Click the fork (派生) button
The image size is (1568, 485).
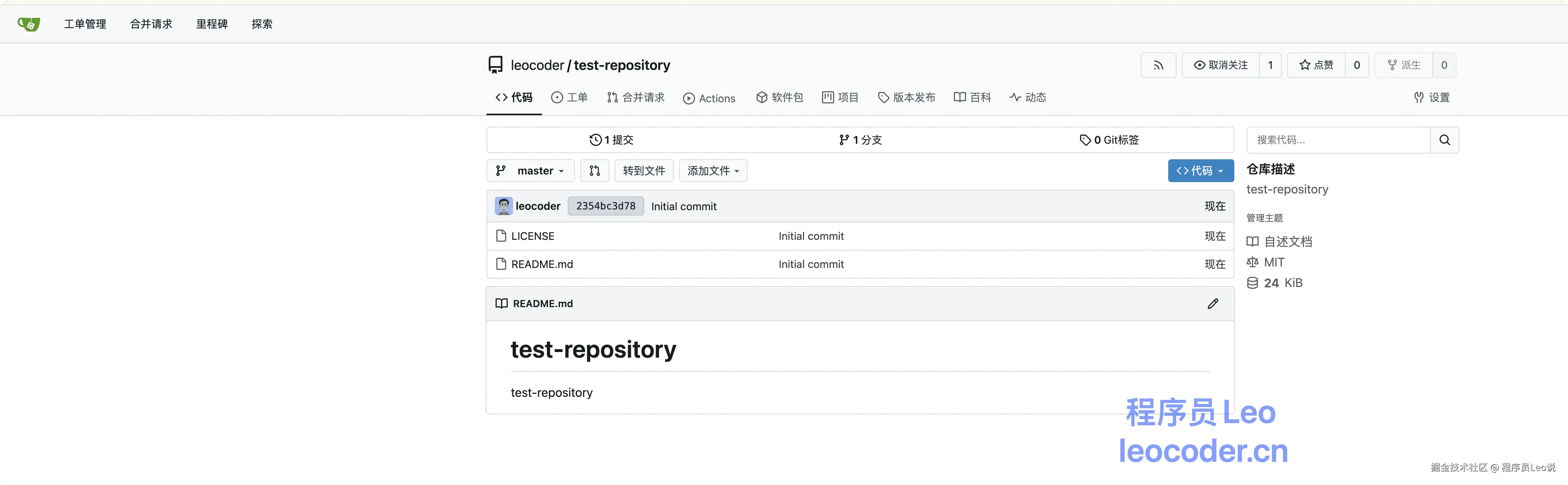1404,65
